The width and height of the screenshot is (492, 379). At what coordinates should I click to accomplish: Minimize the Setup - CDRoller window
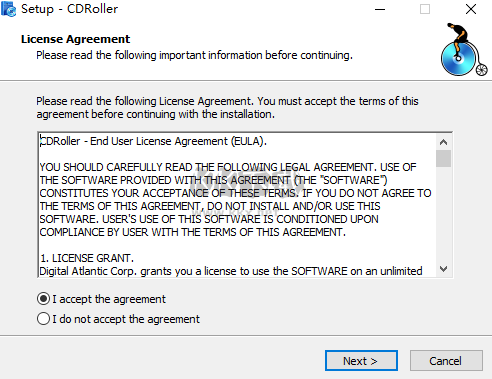pos(380,9)
